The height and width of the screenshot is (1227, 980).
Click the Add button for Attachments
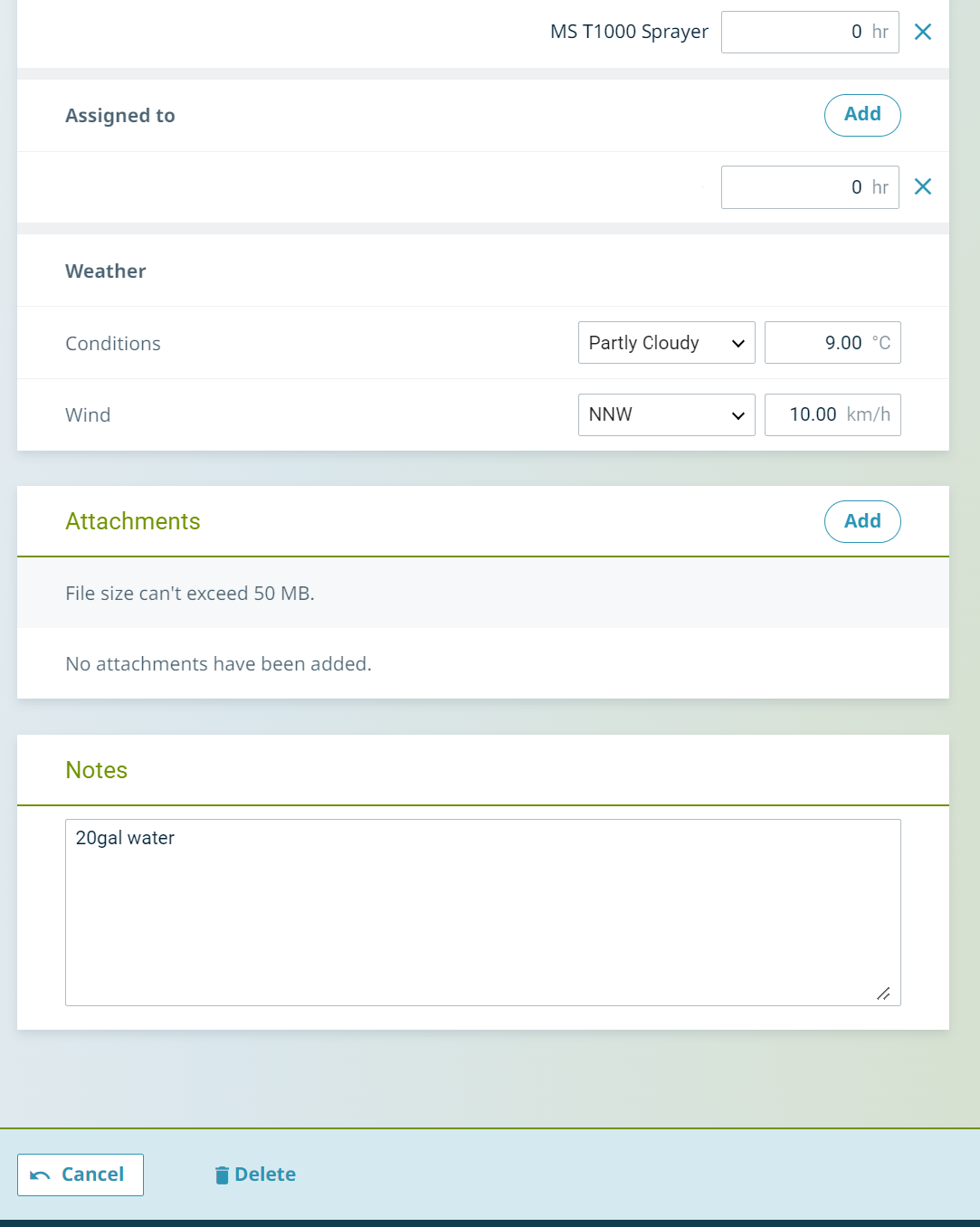coord(861,521)
